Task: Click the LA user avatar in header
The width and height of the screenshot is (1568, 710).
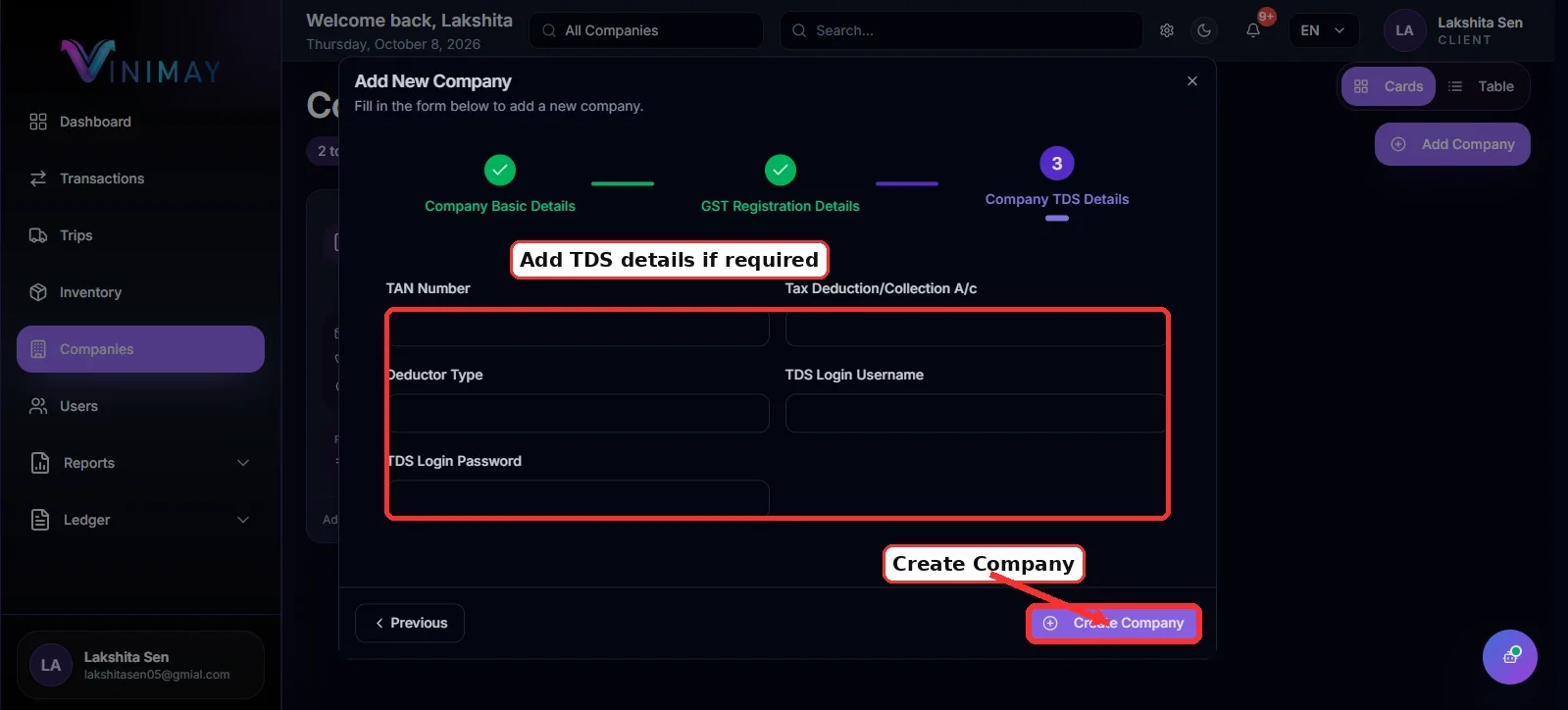Action: pos(1404,30)
